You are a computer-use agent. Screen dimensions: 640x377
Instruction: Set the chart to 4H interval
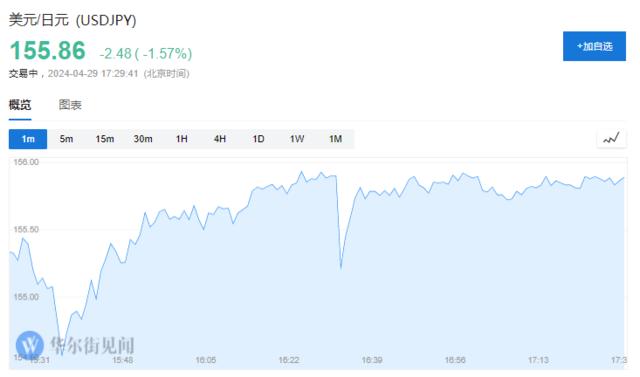pos(220,139)
